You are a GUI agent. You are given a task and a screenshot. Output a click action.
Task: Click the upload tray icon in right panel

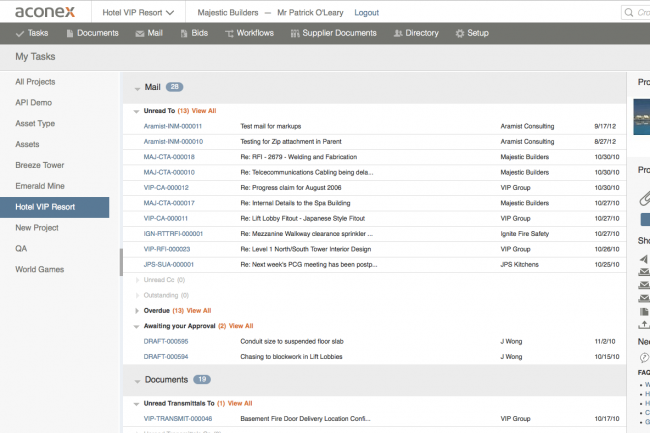tap(644, 324)
